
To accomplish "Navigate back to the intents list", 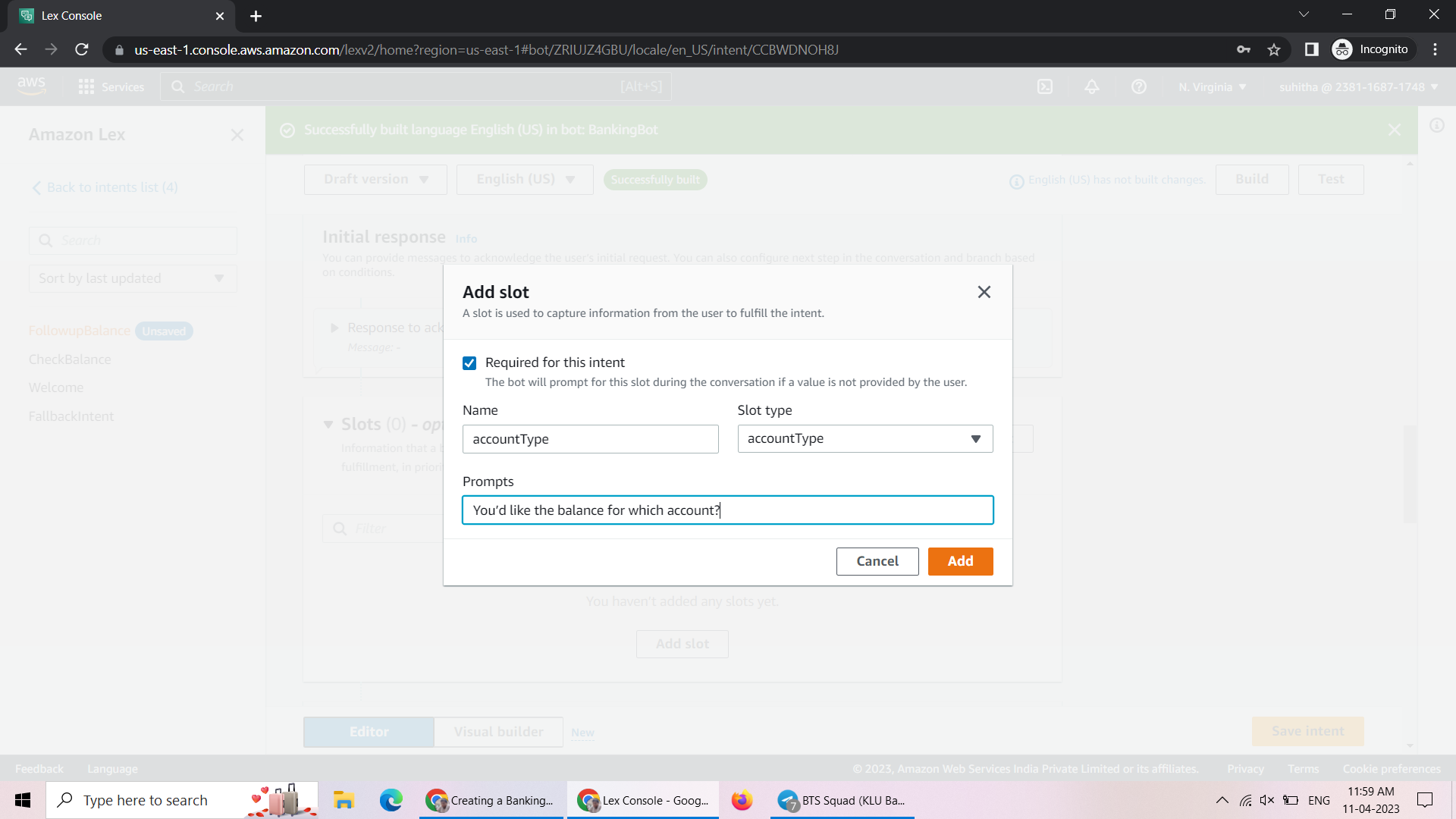I will 104,187.
